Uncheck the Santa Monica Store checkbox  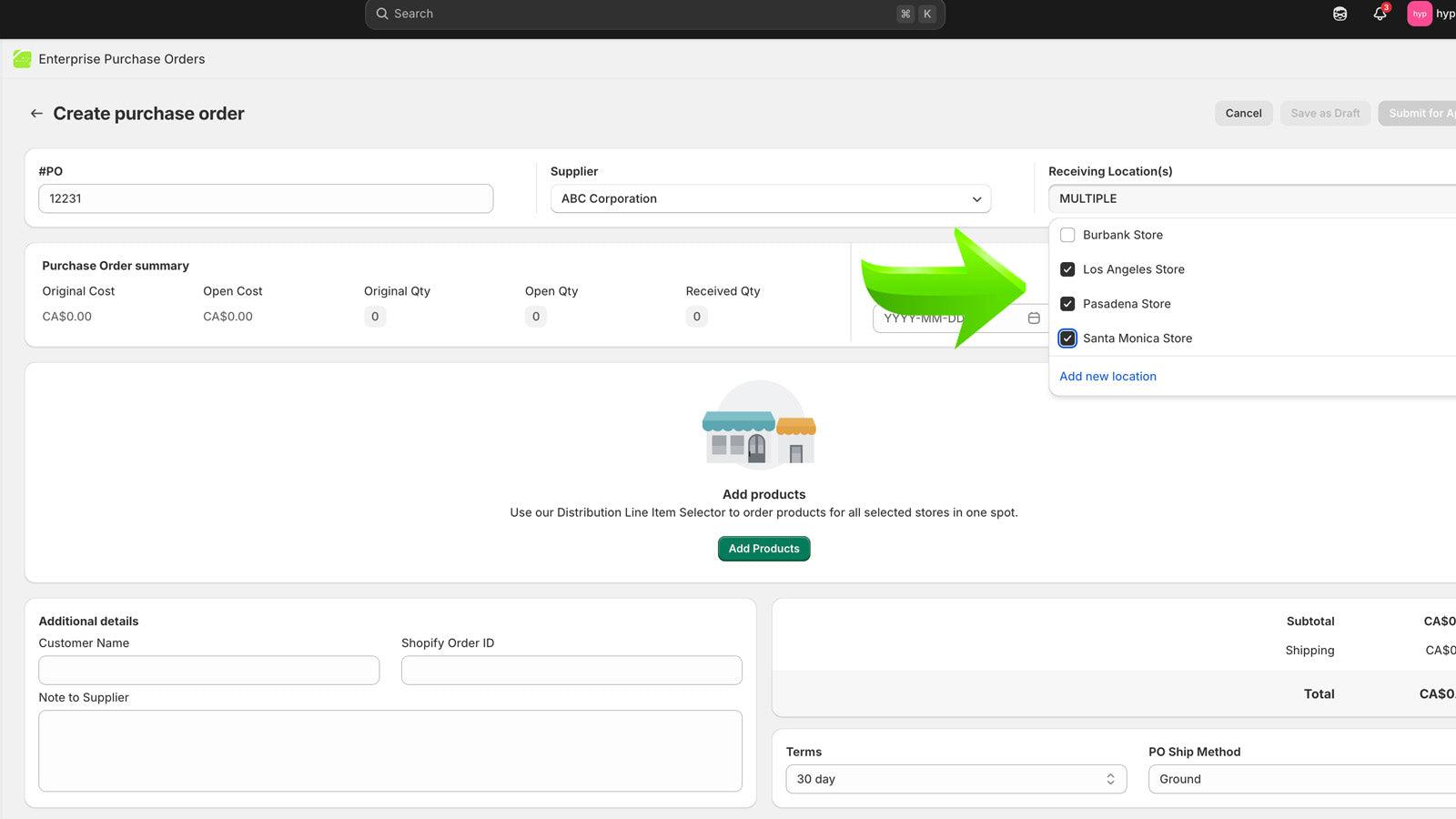click(1067, 338)
